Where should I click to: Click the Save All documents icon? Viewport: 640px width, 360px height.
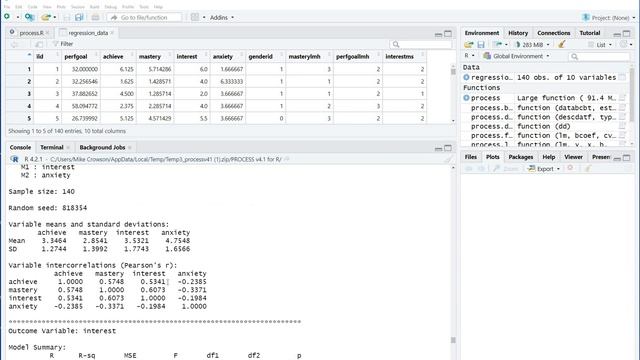point(79,17)
